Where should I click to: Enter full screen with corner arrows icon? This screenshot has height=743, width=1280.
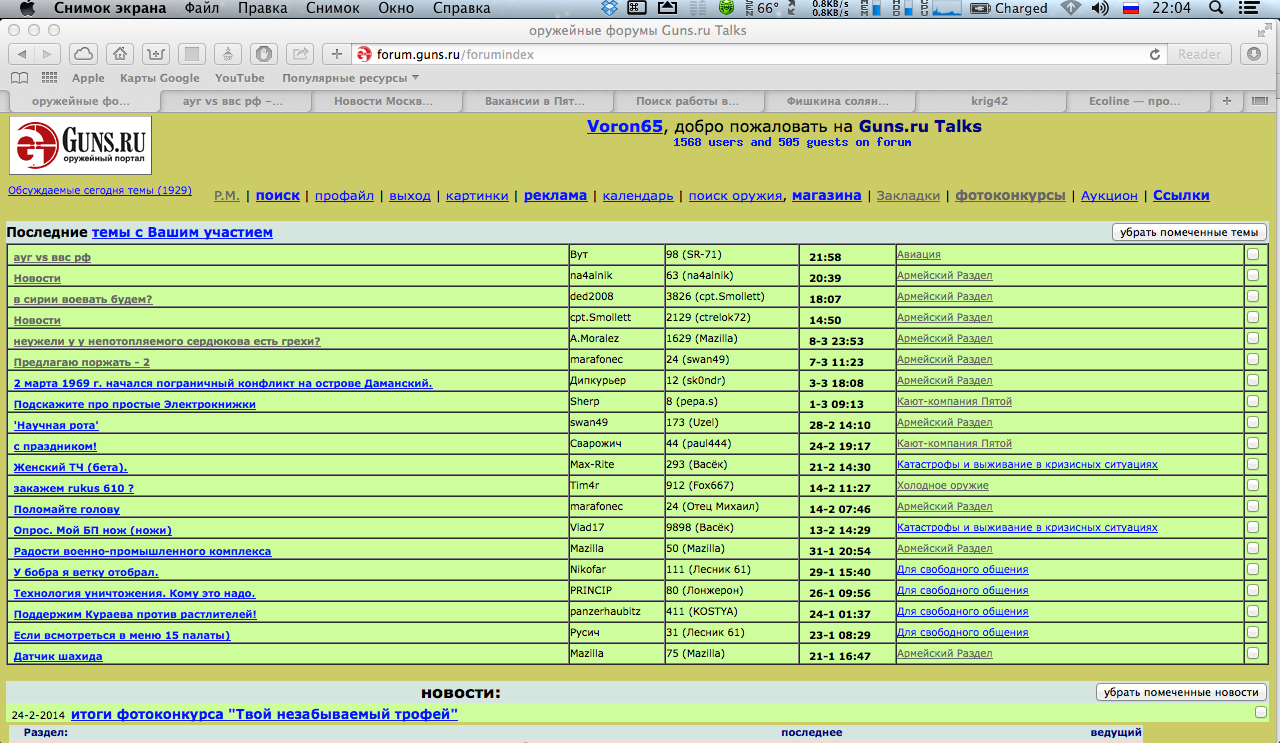[1264, 31]
